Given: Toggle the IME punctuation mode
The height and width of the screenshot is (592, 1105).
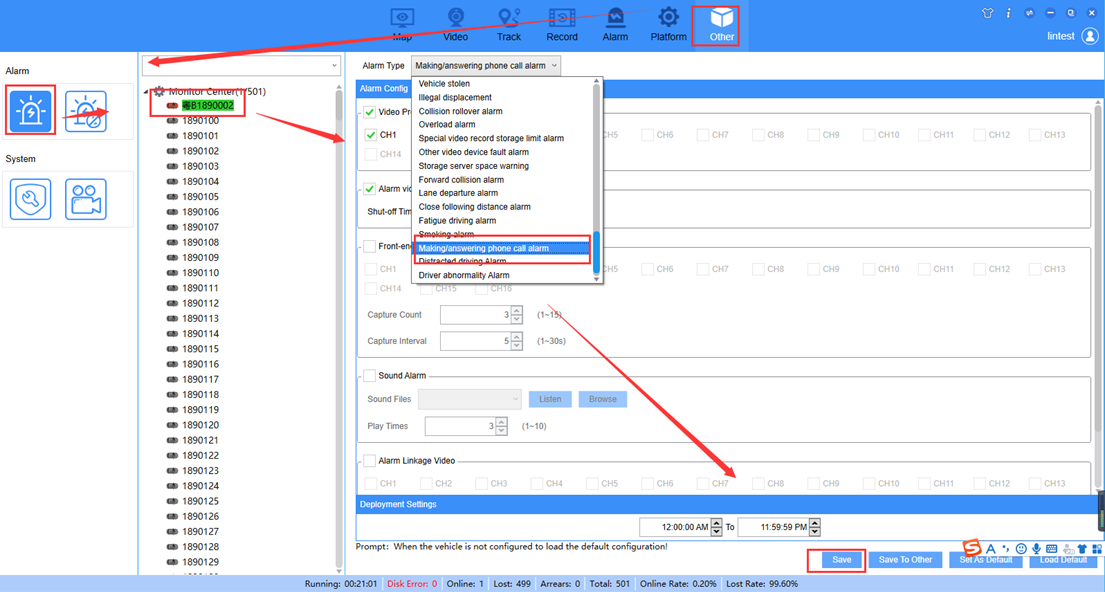Looking at the screenshot, I should coord(1006,548).
